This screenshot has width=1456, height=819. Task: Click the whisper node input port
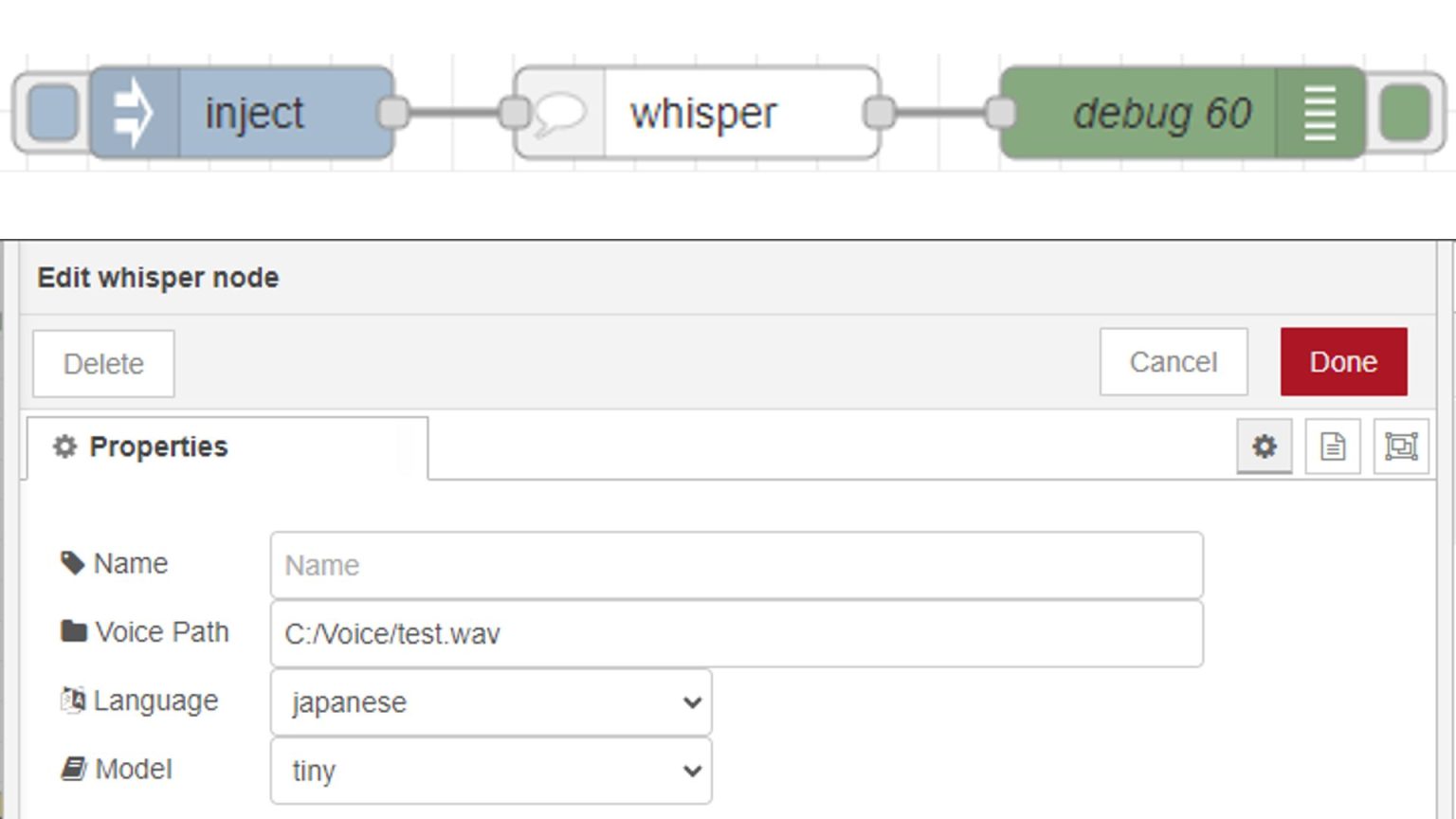click(514, 113)
